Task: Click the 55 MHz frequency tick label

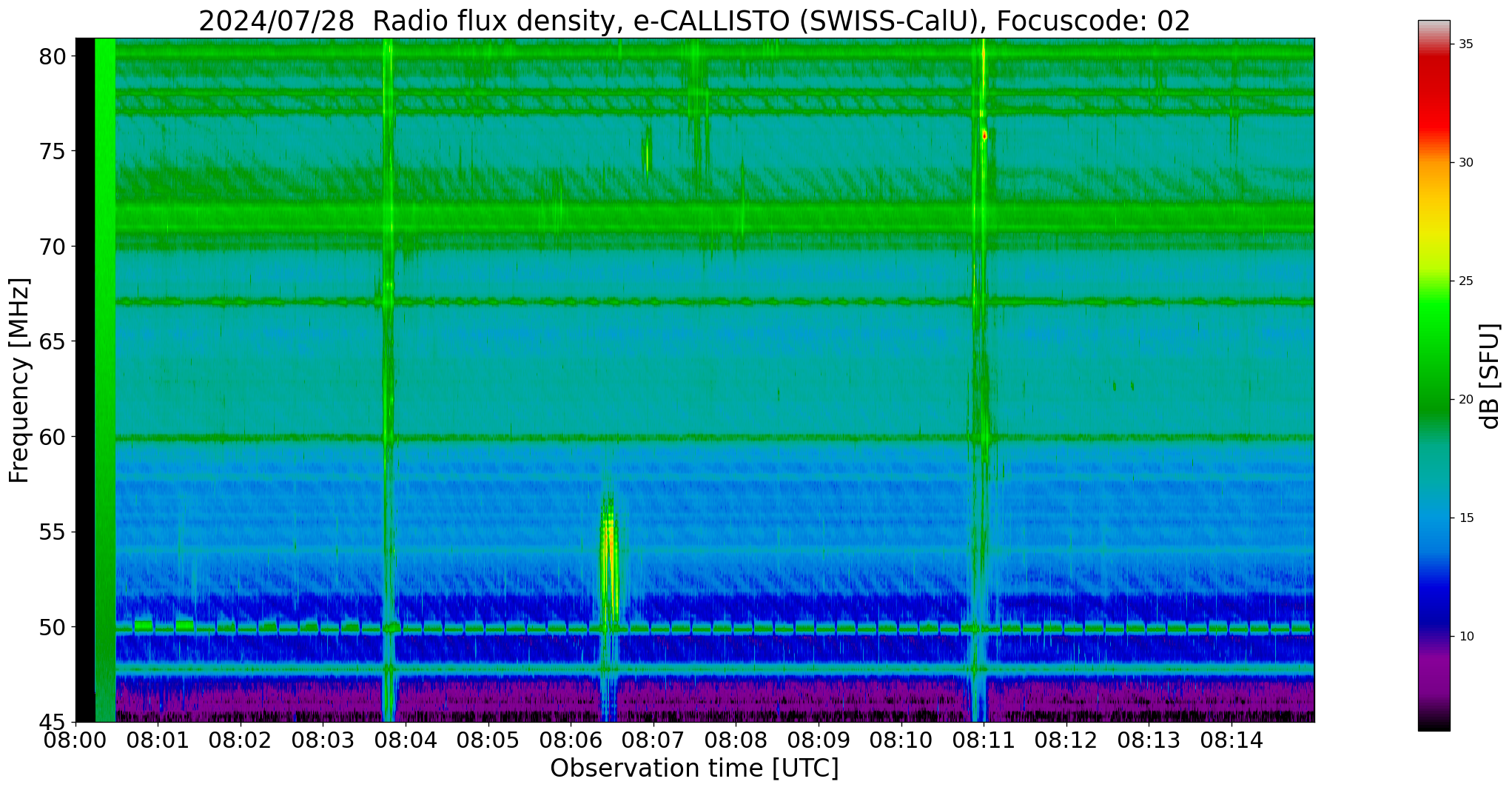Action: point(52,532)
